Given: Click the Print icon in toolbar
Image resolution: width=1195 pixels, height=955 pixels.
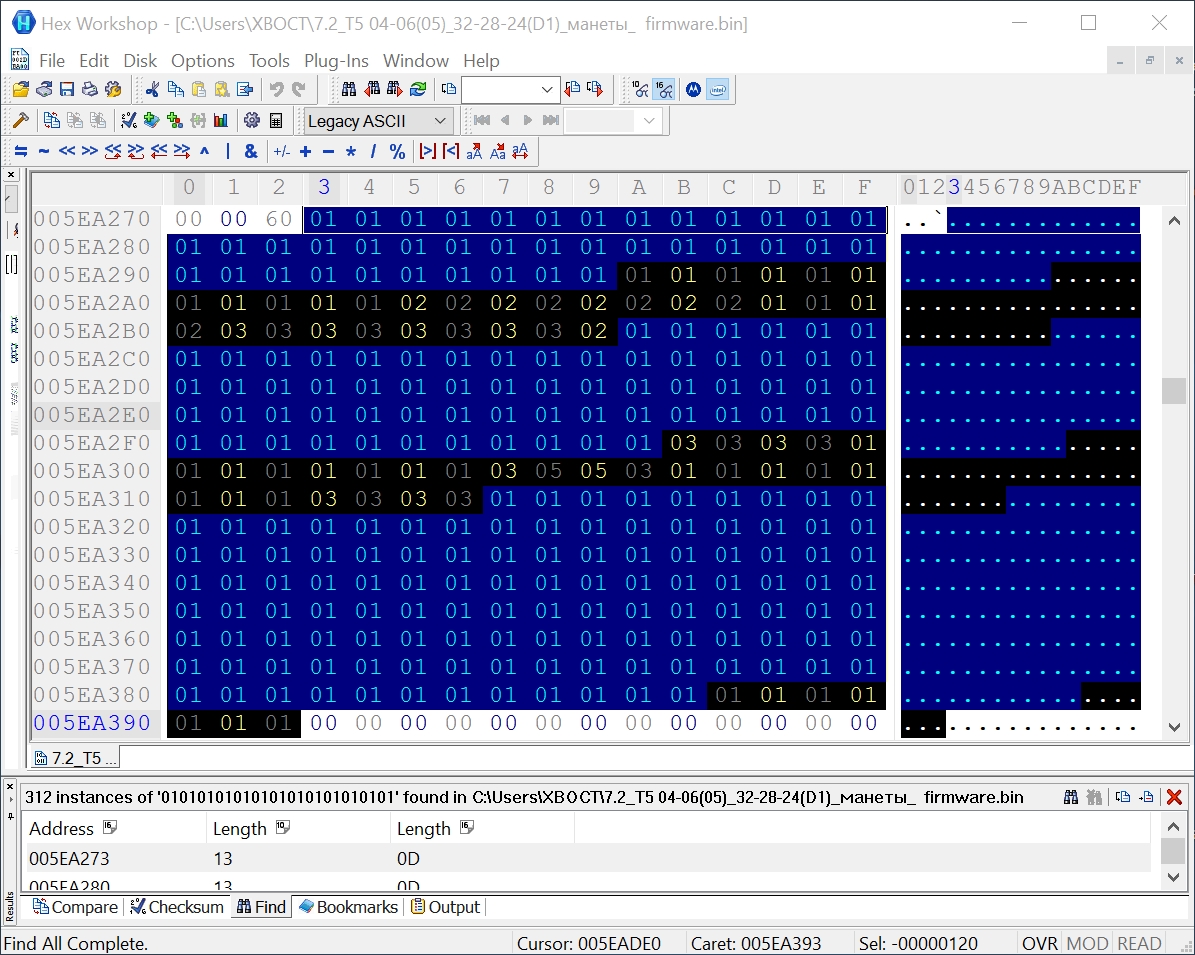Looking at the screenshot, I should pos(89,90).
